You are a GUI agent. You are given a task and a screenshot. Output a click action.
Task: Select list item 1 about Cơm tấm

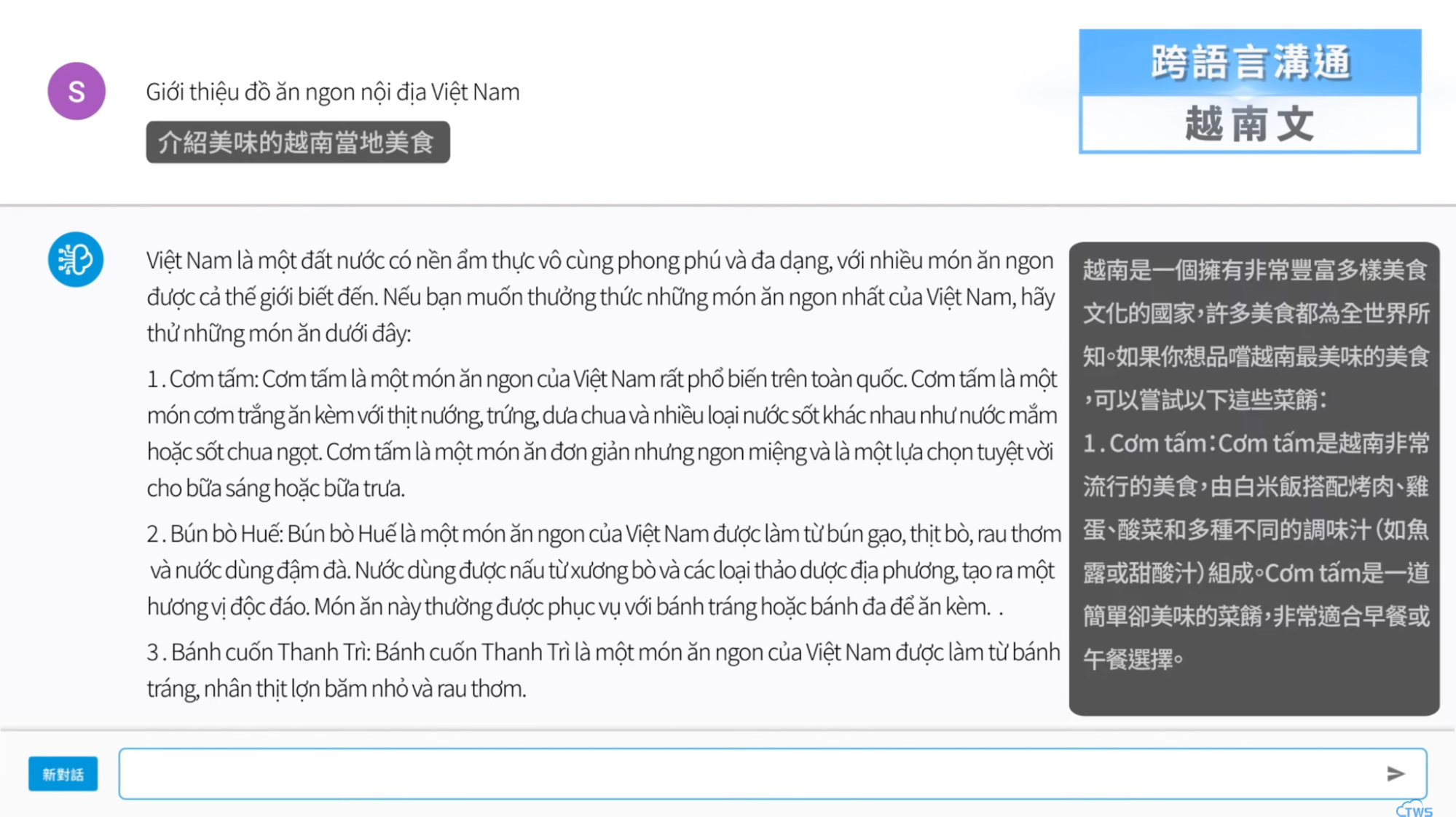pos(602,433)
